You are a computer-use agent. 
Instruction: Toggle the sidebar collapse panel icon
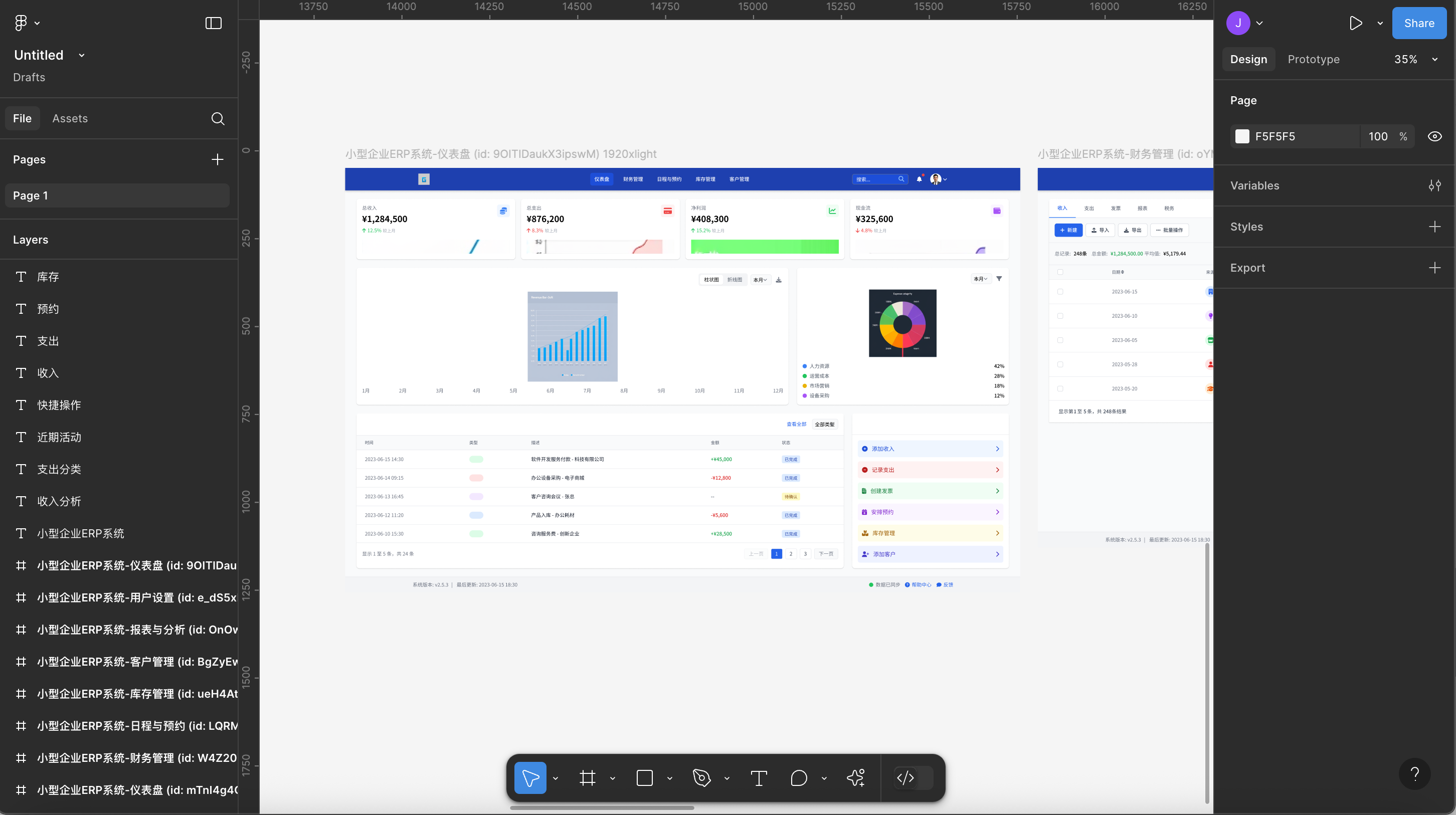[213, 23]
